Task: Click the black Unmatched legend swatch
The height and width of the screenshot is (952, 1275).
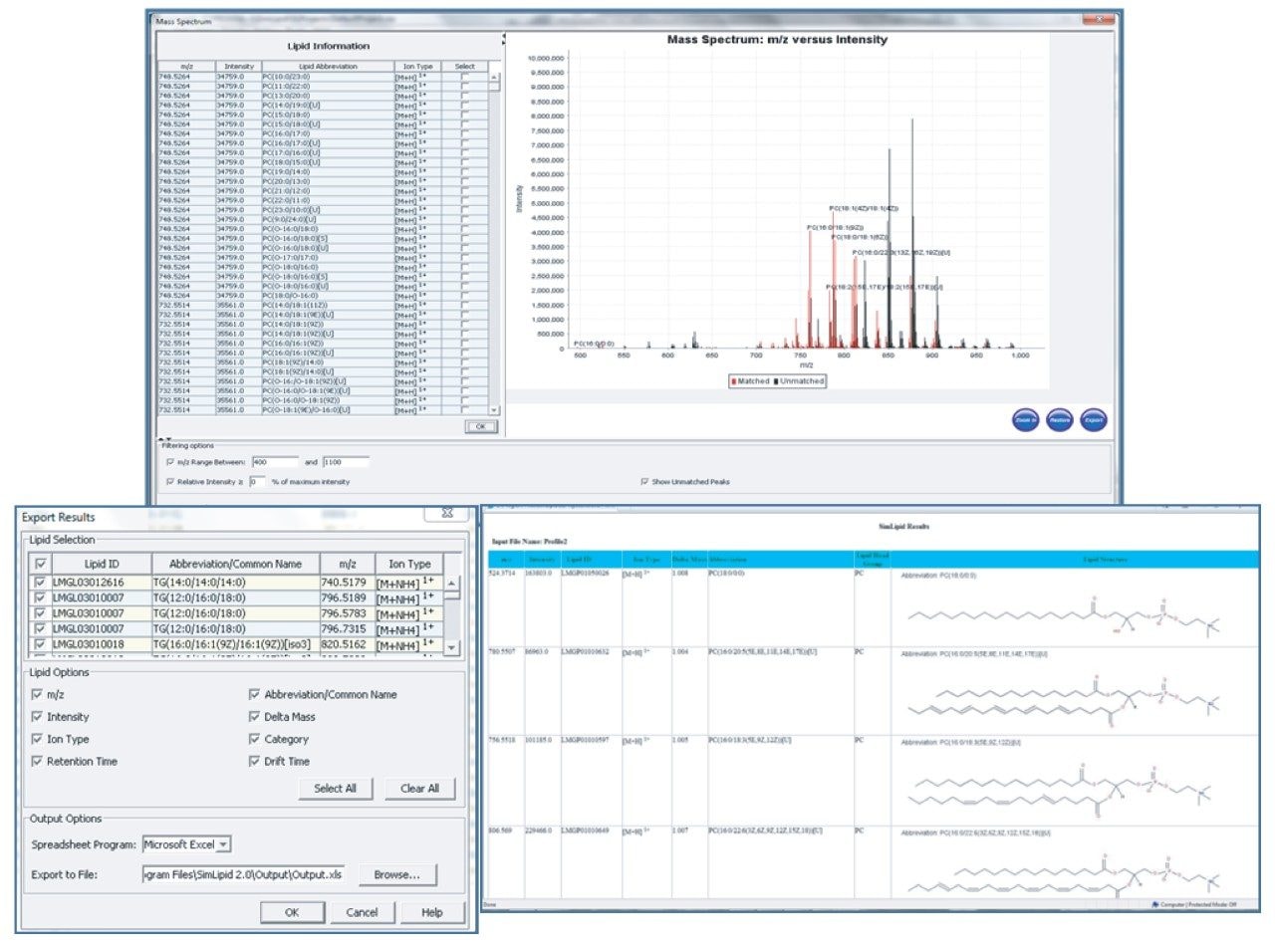Action: (x=776, y=381)
